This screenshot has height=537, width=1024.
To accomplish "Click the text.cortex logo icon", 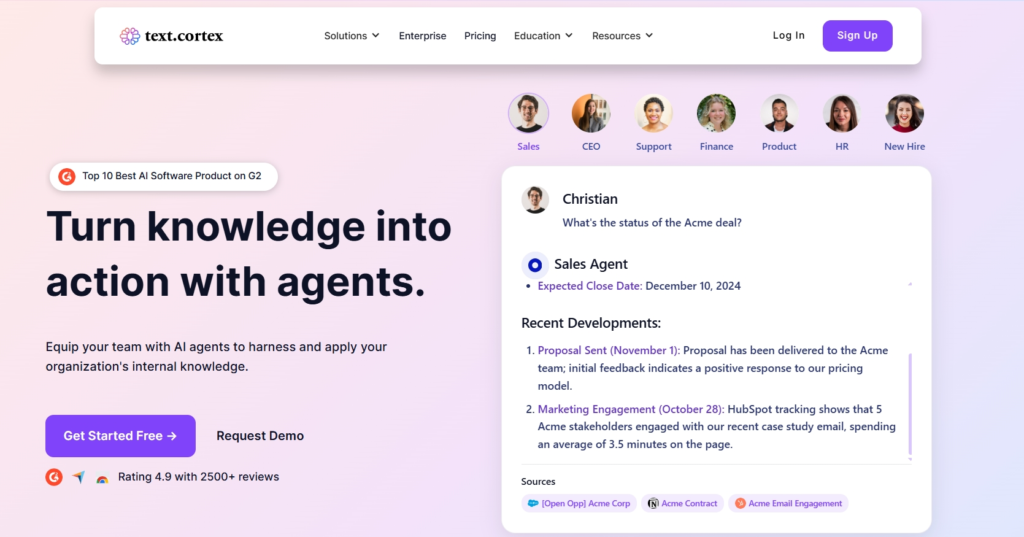I will tap(129, 36).
